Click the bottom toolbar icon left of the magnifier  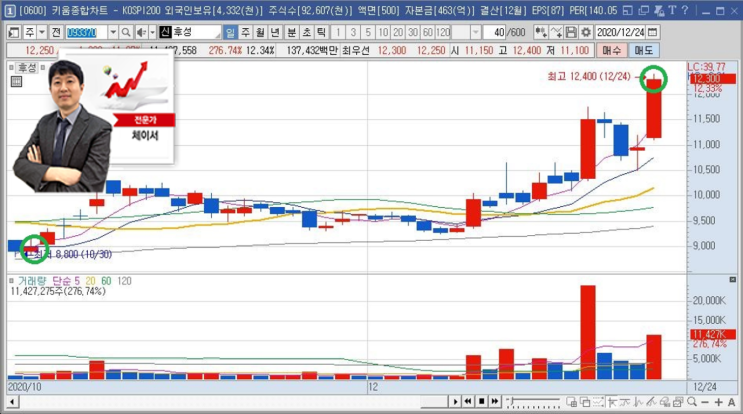pos(678,402)
